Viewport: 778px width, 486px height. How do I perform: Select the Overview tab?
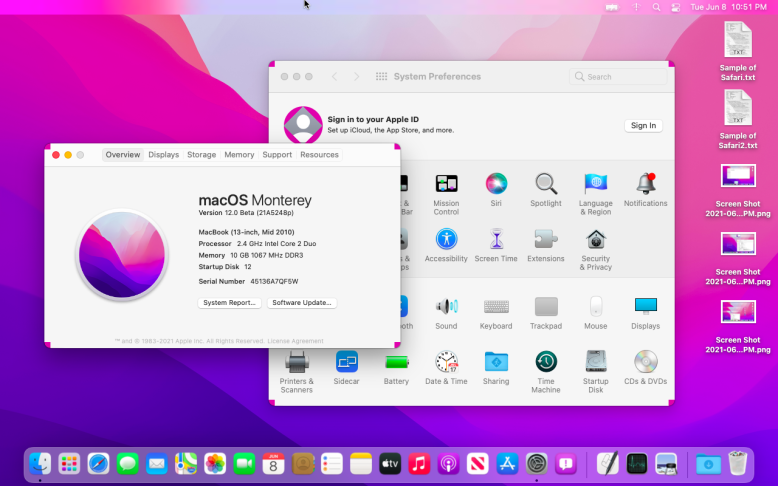(123, 154)
